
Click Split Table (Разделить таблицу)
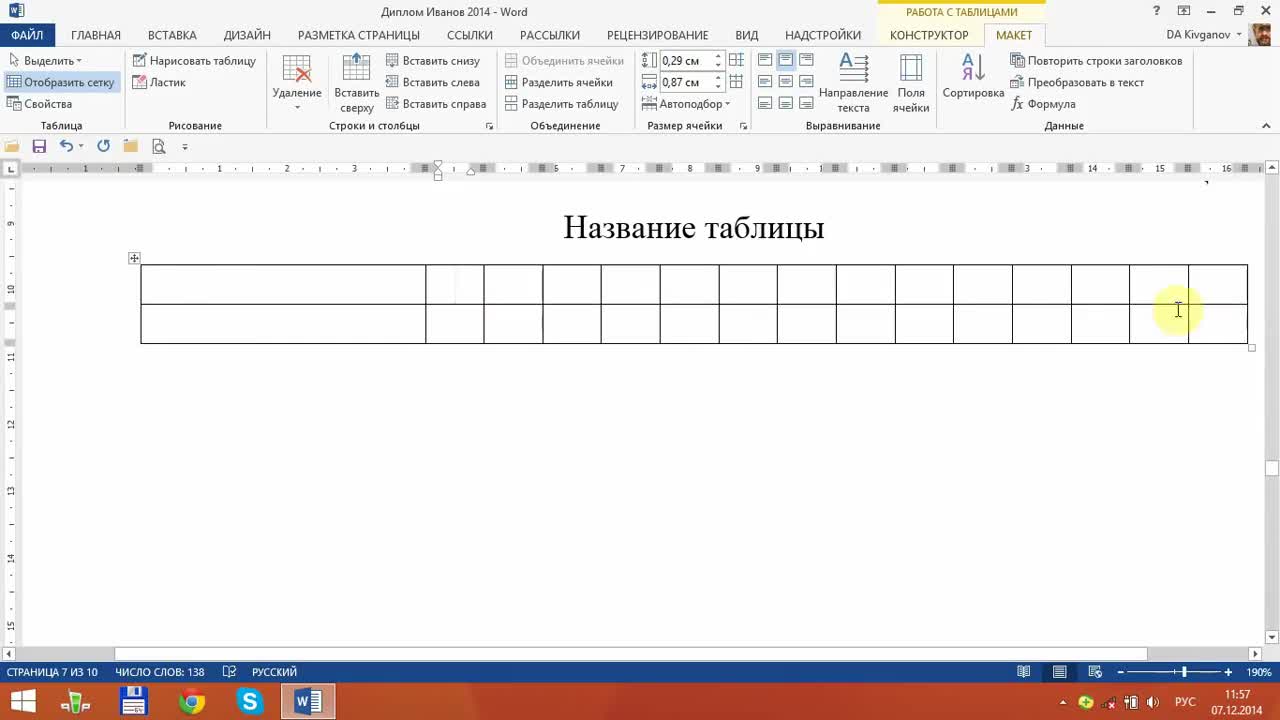coord(561,104)
